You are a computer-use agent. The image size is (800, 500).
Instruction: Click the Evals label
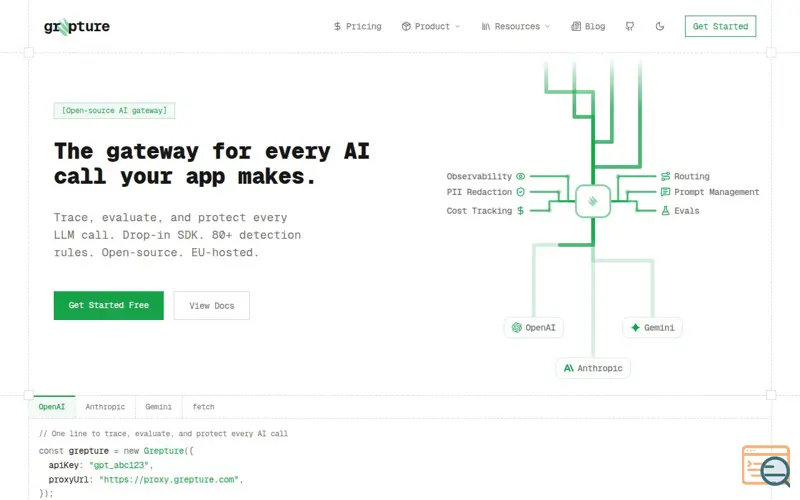[x=687, y=211]
